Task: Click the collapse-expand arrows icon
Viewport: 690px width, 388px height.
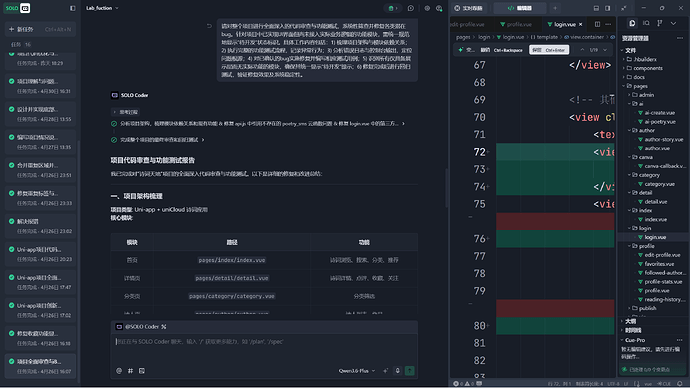Action: (x=624, y=8)
